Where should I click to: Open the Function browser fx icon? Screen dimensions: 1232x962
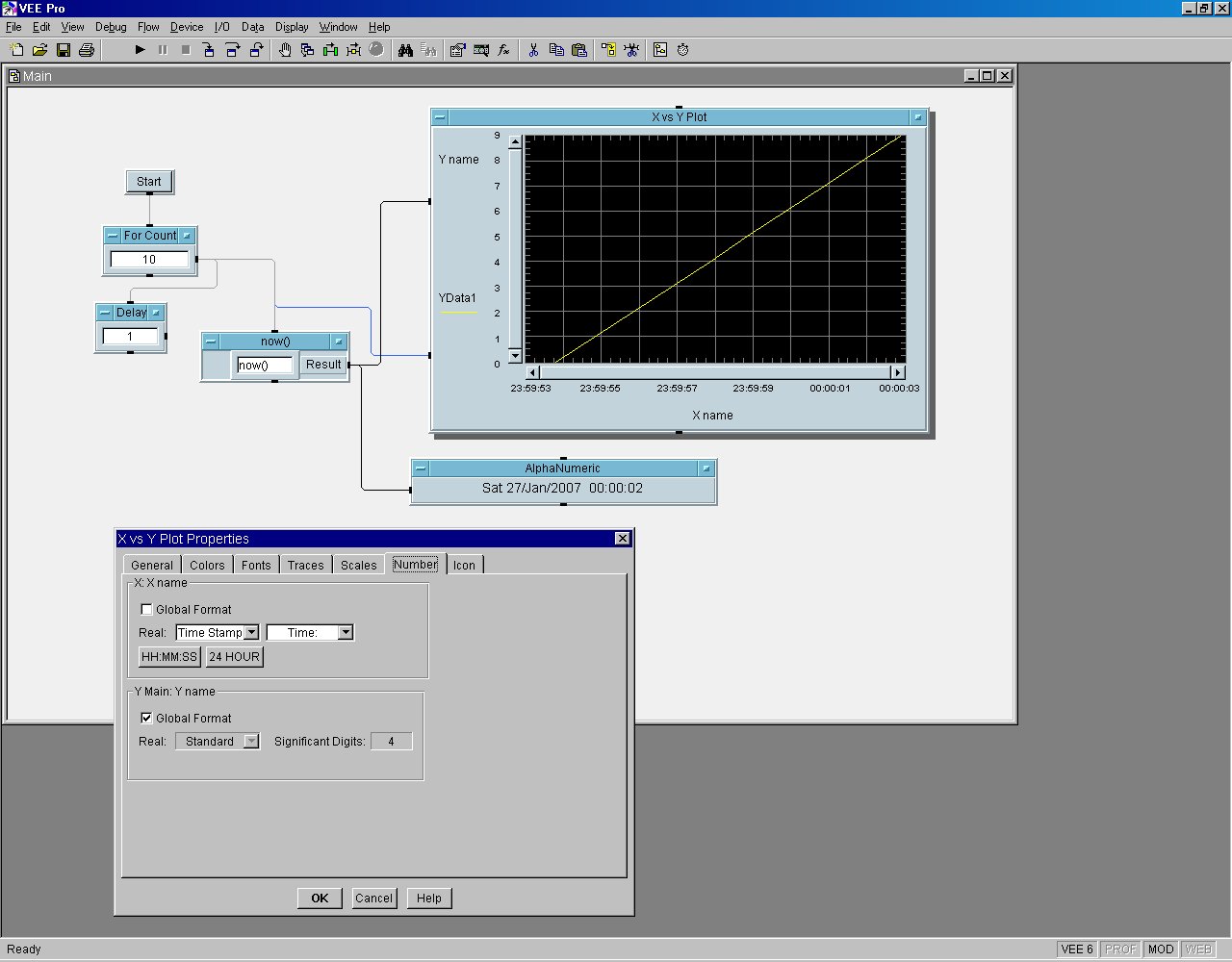click(503, 50)
